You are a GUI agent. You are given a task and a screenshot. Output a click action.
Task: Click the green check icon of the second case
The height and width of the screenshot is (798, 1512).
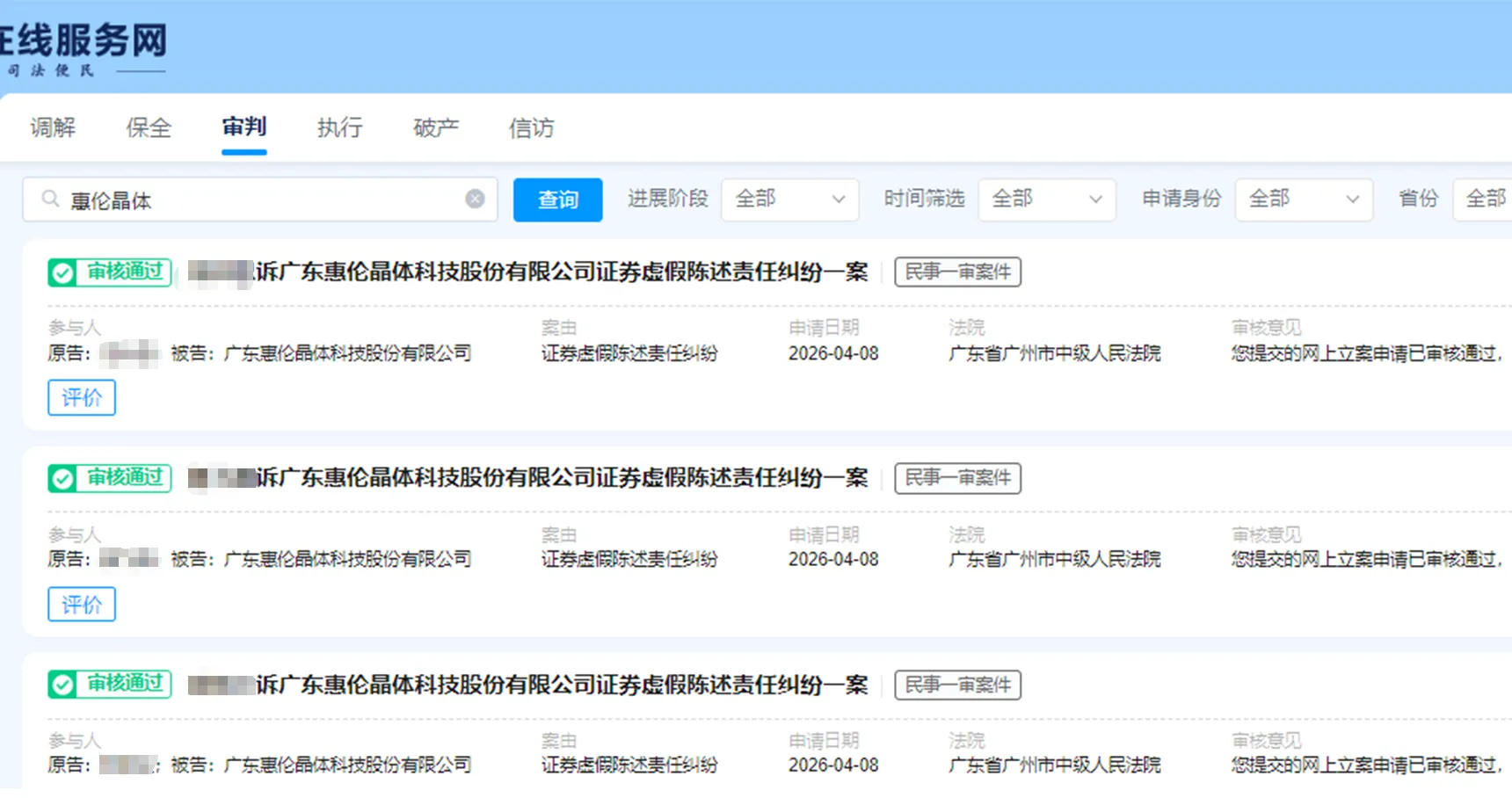pyautogui.click(x=62, y=479)
